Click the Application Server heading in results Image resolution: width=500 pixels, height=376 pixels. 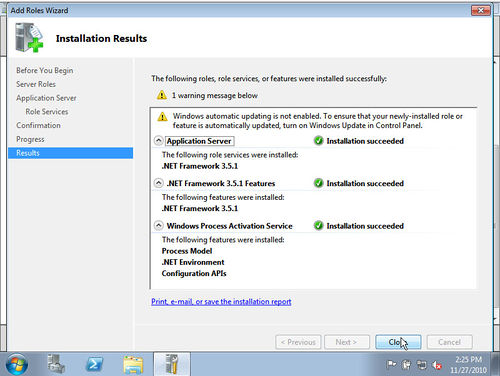(x=199, y=141)
